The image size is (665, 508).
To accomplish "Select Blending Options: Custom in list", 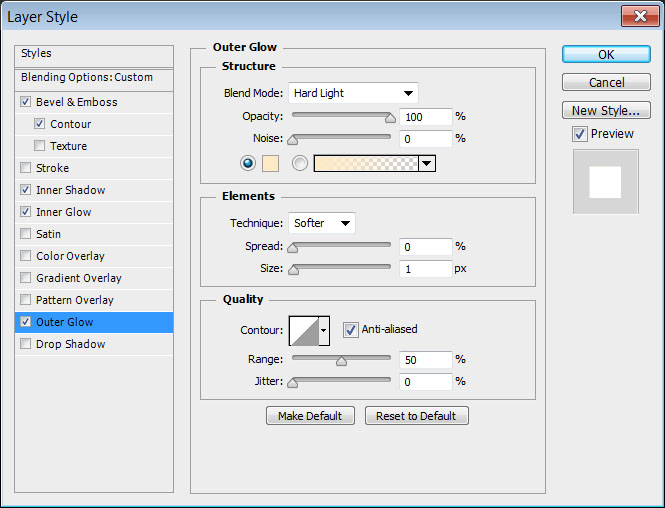I will [87, 77].
